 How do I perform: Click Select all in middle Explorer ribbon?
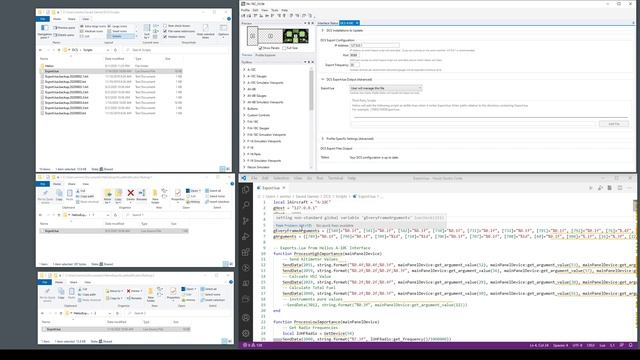(x=213, y=191)
